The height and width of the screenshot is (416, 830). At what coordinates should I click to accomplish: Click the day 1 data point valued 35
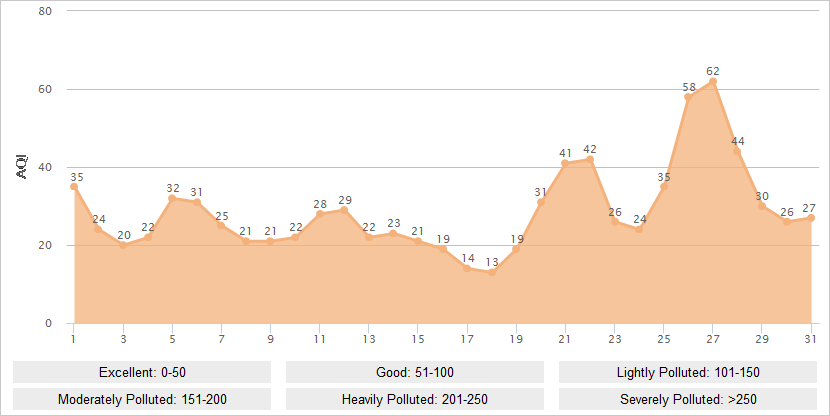[74, 186]
